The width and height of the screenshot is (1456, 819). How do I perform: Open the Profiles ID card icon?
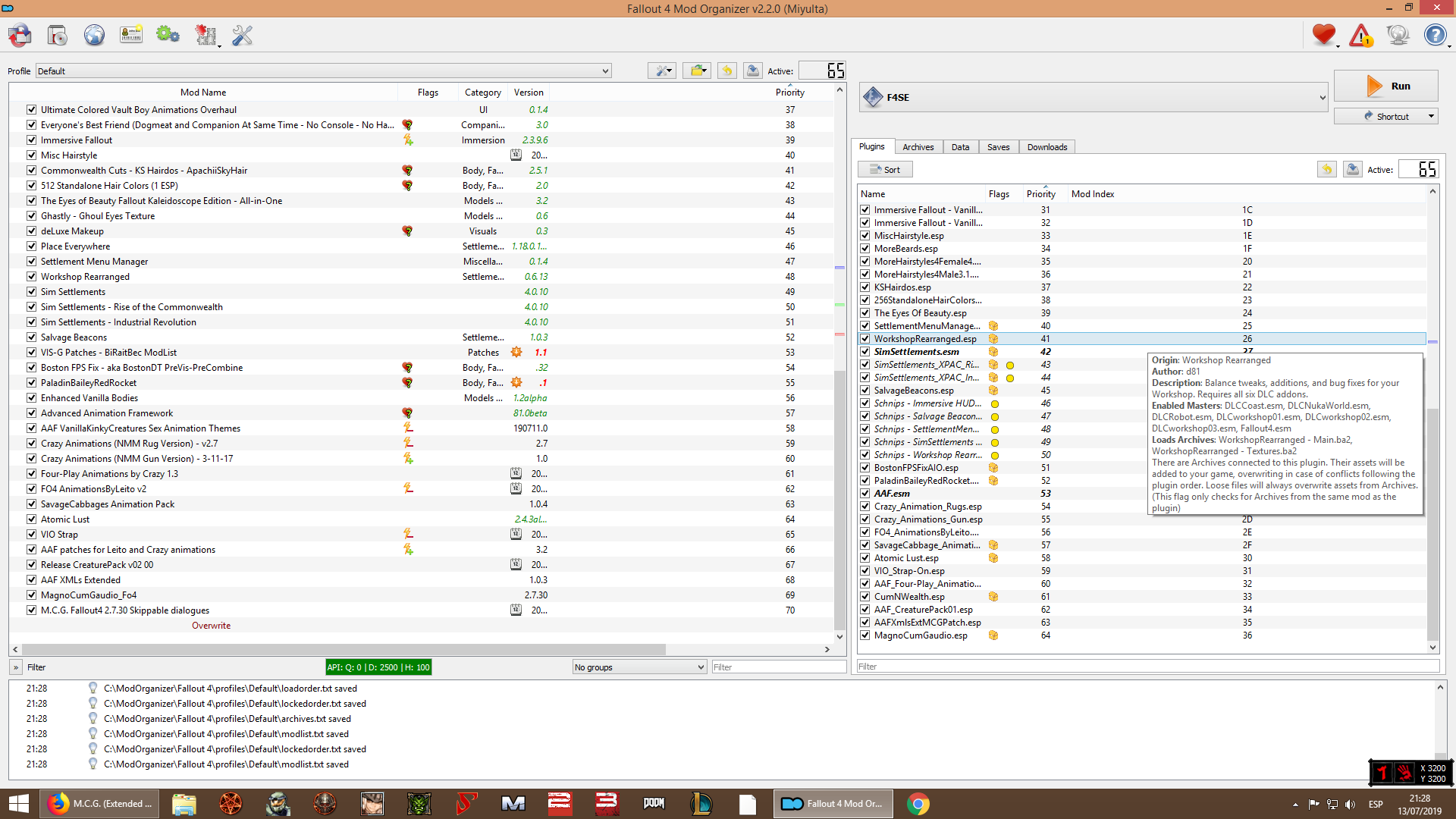click(x=131, y=35)
